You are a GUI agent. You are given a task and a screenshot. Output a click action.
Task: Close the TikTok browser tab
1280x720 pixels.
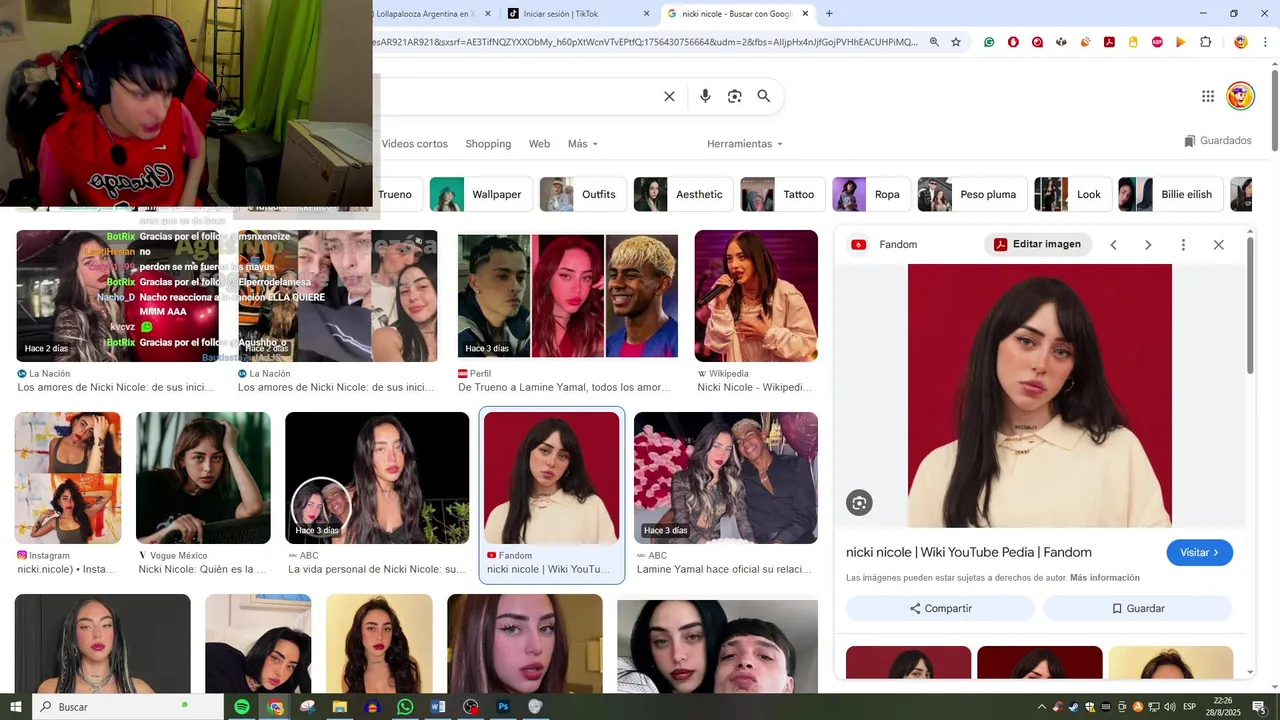click(x=646, y=14)
